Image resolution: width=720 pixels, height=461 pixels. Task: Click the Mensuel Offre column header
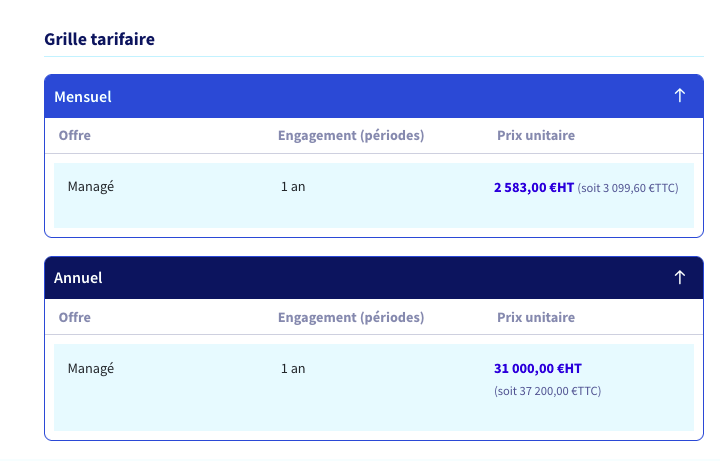[x=74, y=135]
